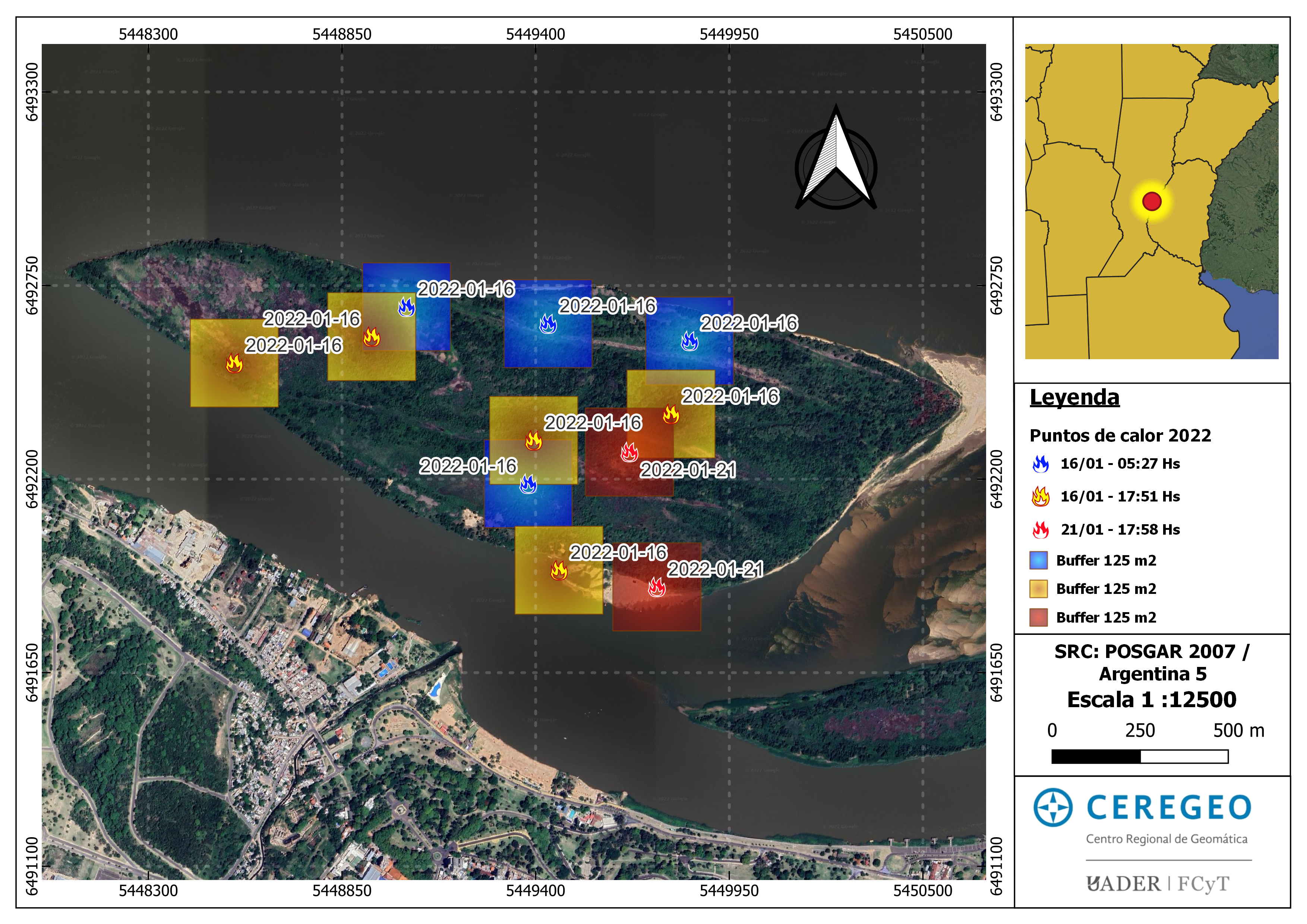This screenshot has width=1307, height=924.
Task: Click the black half of scale bar
Action: click(1096, 756)
